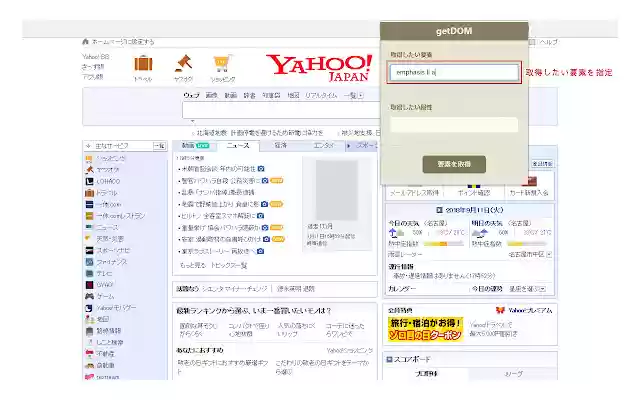Open 一休.com in the services sidebar

pyautogui.click(x=109, y=204)
